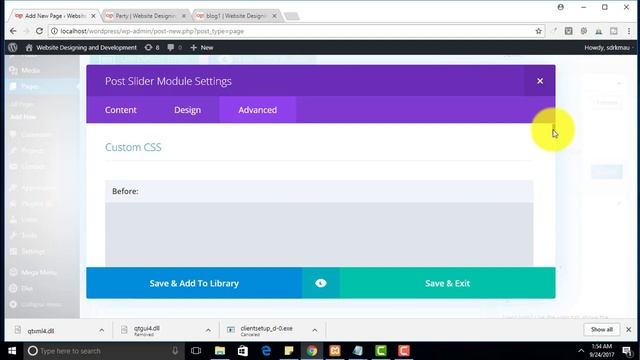Viewport: 640px width, 360px height.
Task: Open the updates counter showing 8
Action: coord(152,47)
